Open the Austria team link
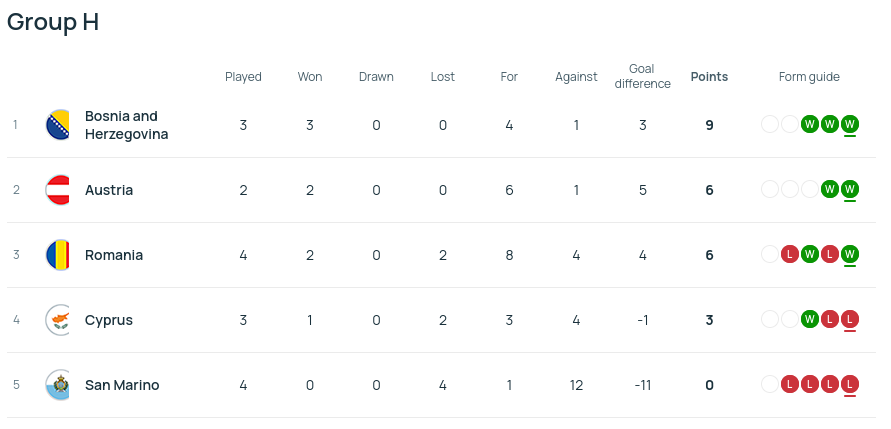The width and height of the screenshot is (891, 429). coord(109,190)
